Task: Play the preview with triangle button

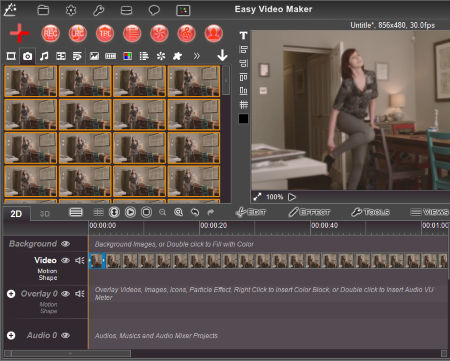Action: point(292,197)
